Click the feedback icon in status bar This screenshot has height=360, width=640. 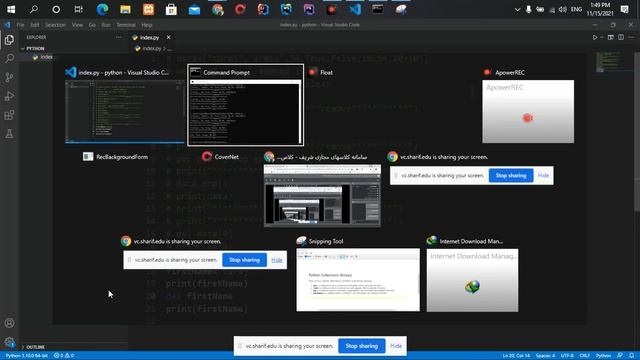(620, 356)
